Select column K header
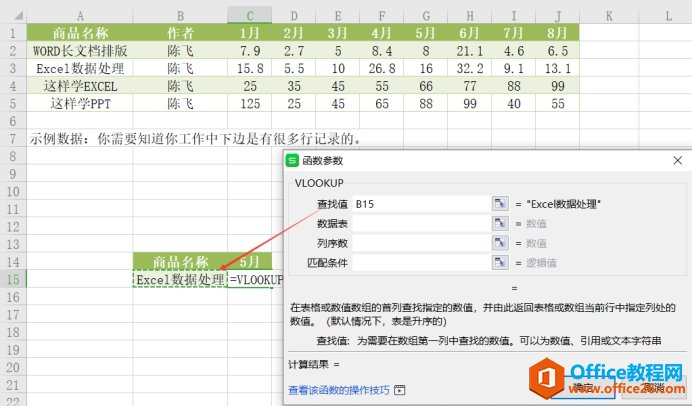692x406 pixels. coord(609,16)
